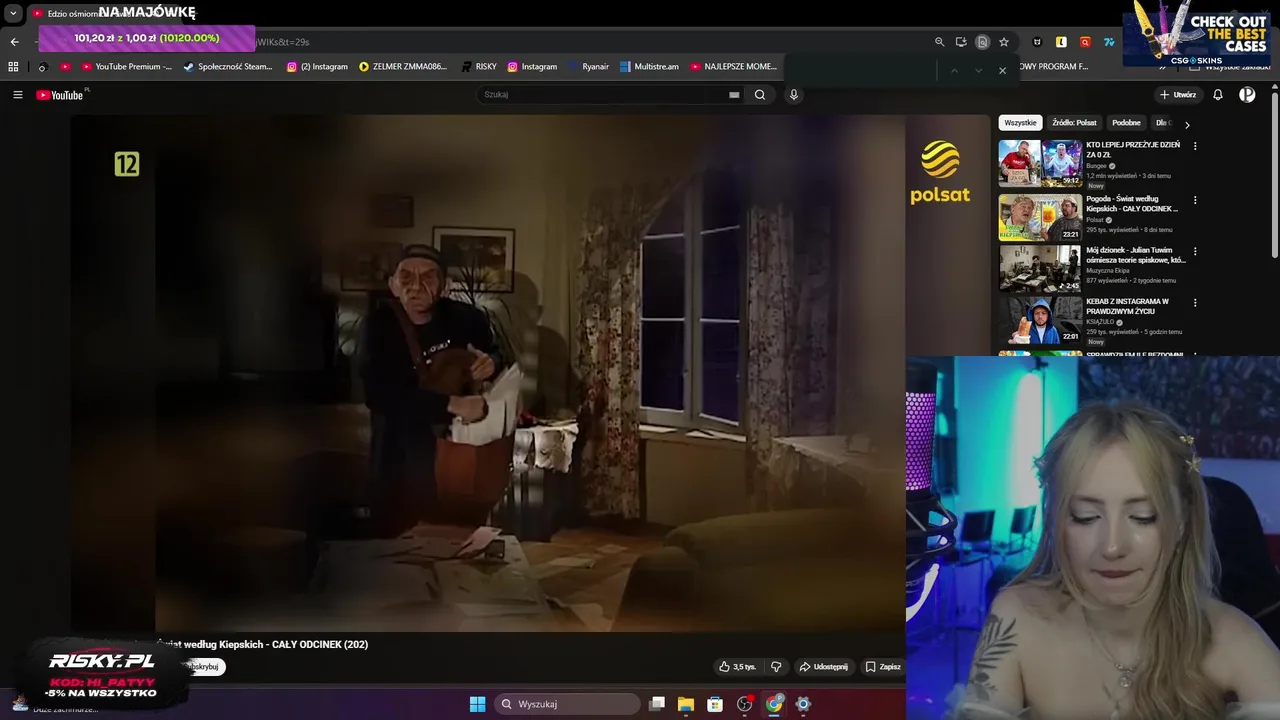Viewport: 1280px width, 720px height.
Task: Switch to Chrome in the taskbar
Action: (774, 704)
